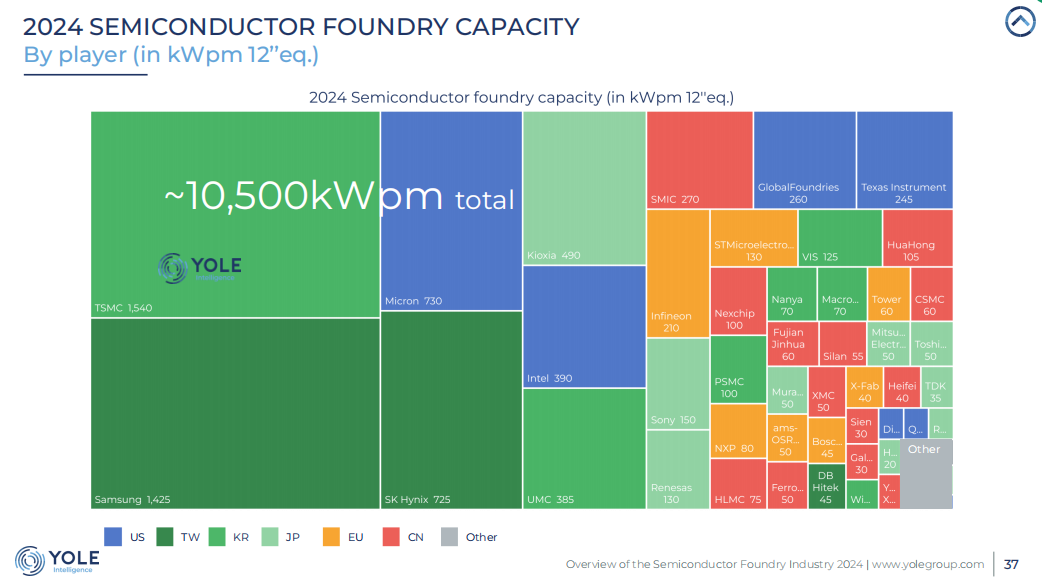The image size is (1042, 584).
Task: Click the Infineon 210 tile
Action: point(678,274)
